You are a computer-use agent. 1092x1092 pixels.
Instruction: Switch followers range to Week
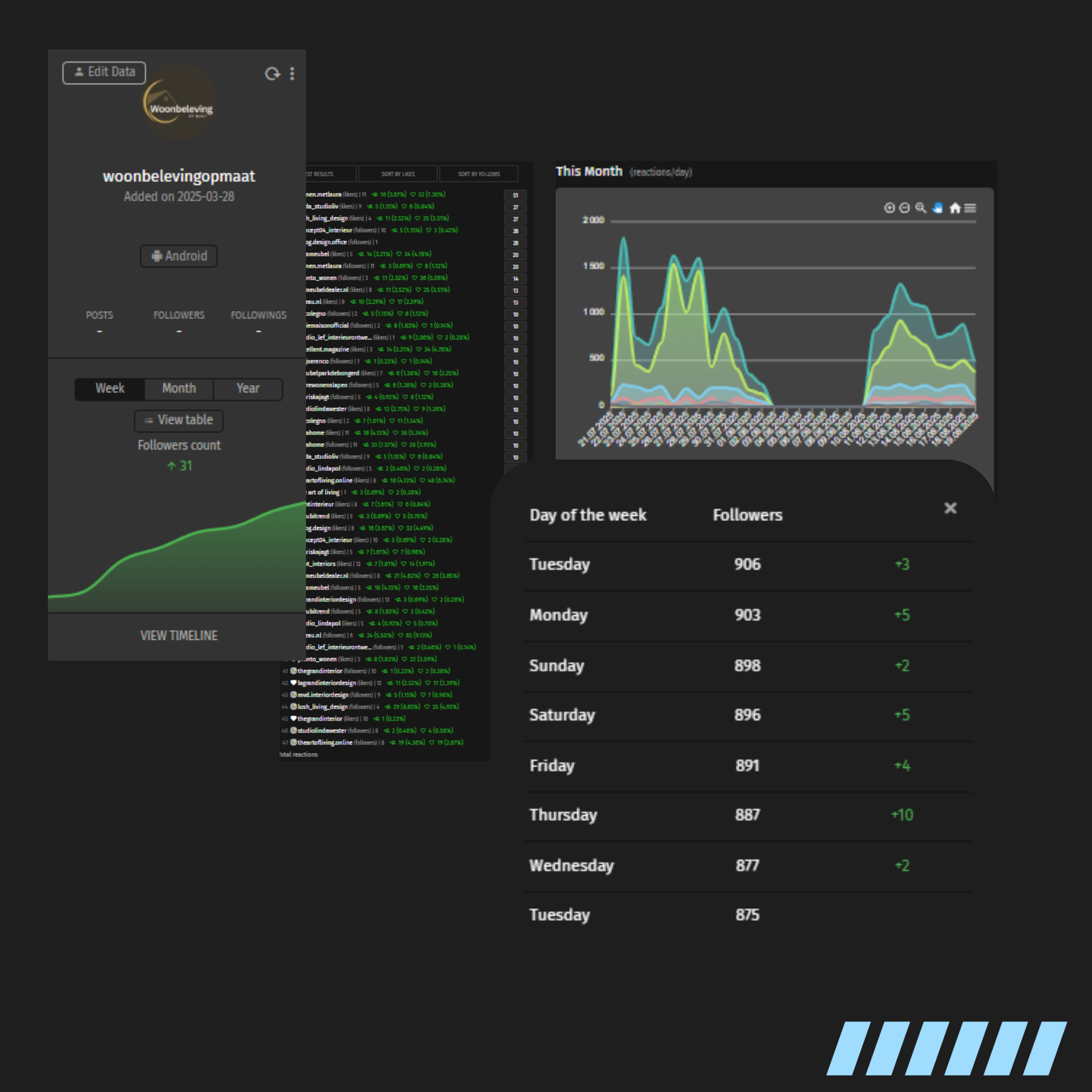pyautogui.click(x=109, y=388)
